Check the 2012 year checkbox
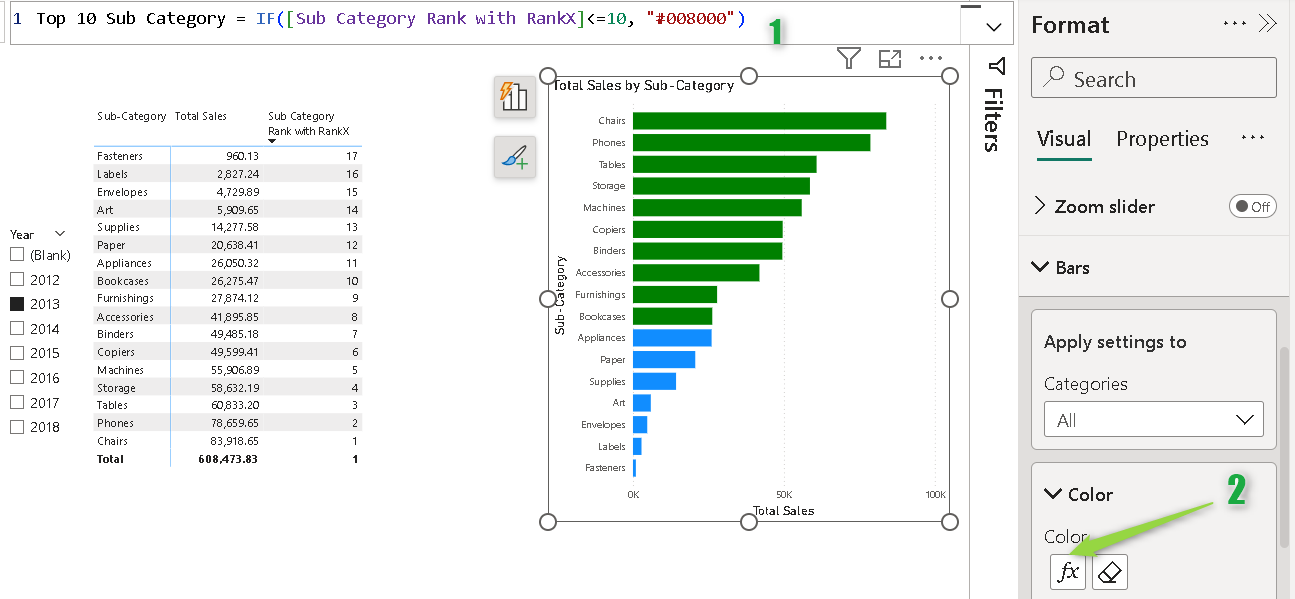The width and height of the screenshot is (1295, 599). pyautogui.click(x=17, y=280)
